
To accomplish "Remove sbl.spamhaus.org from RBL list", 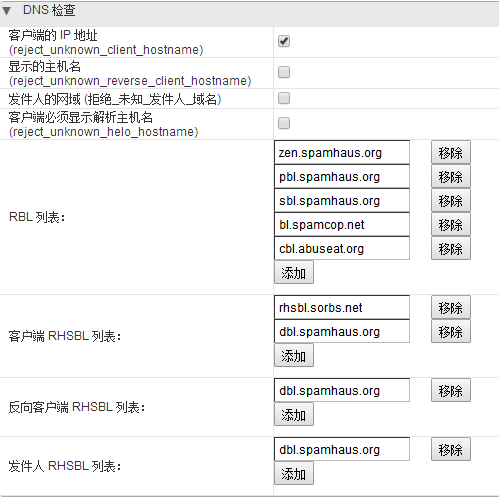I will click(451, 201).
